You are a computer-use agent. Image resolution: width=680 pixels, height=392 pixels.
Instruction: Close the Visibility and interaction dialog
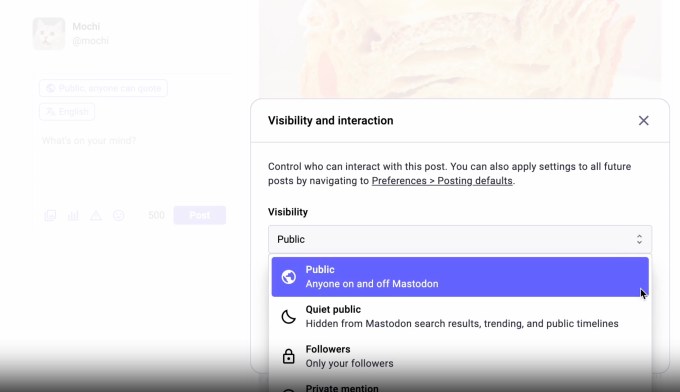644,121
